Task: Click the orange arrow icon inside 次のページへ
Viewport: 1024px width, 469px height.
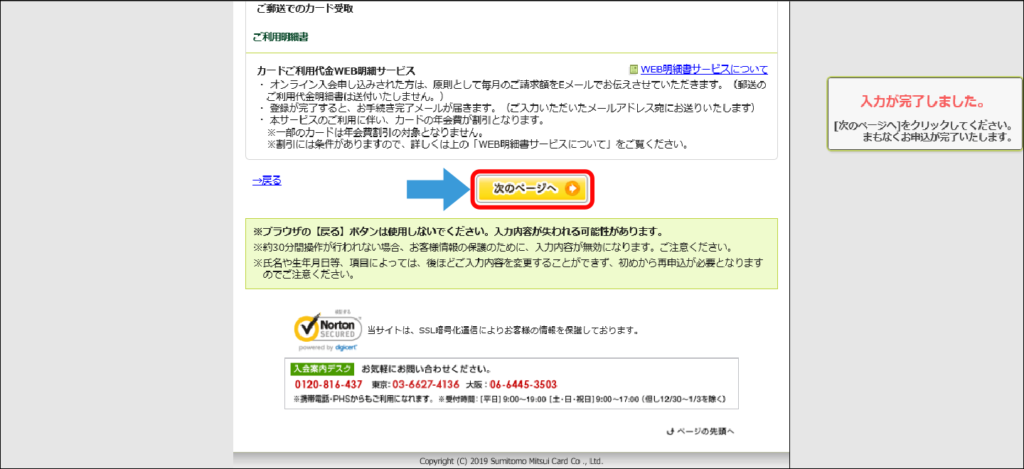Action: (x=572, y=189)
